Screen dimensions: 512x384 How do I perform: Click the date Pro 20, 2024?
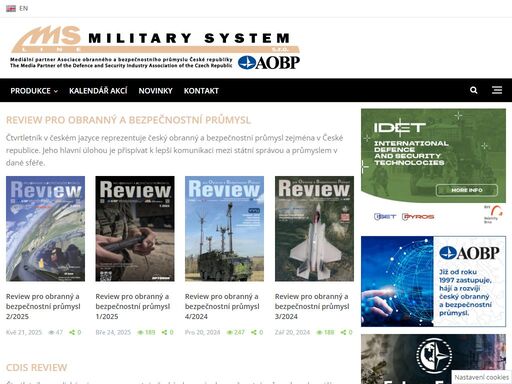[202, 332]
